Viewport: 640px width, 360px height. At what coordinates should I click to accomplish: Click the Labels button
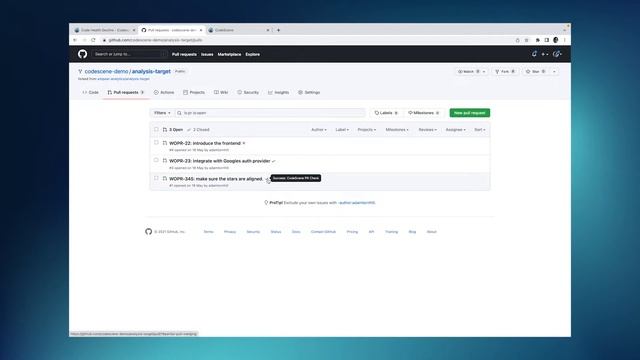(386, 113)
